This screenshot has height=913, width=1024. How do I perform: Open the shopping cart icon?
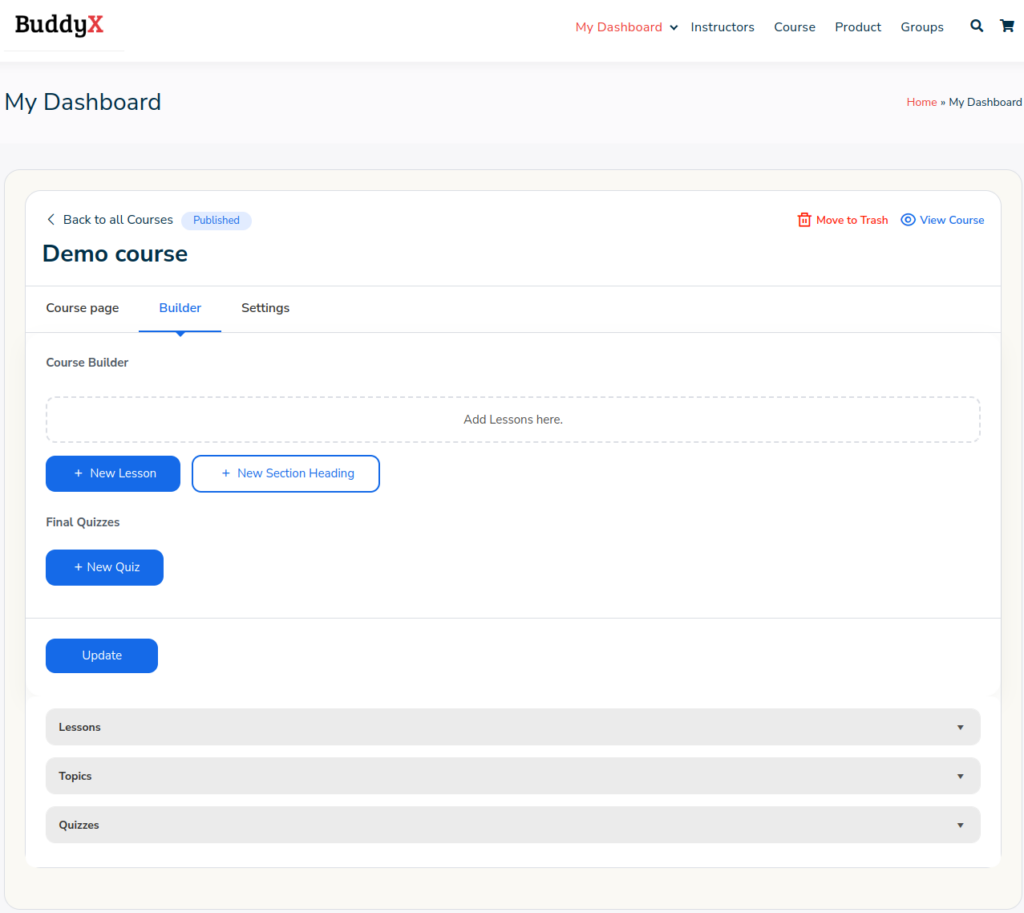tap(1007, 26)
